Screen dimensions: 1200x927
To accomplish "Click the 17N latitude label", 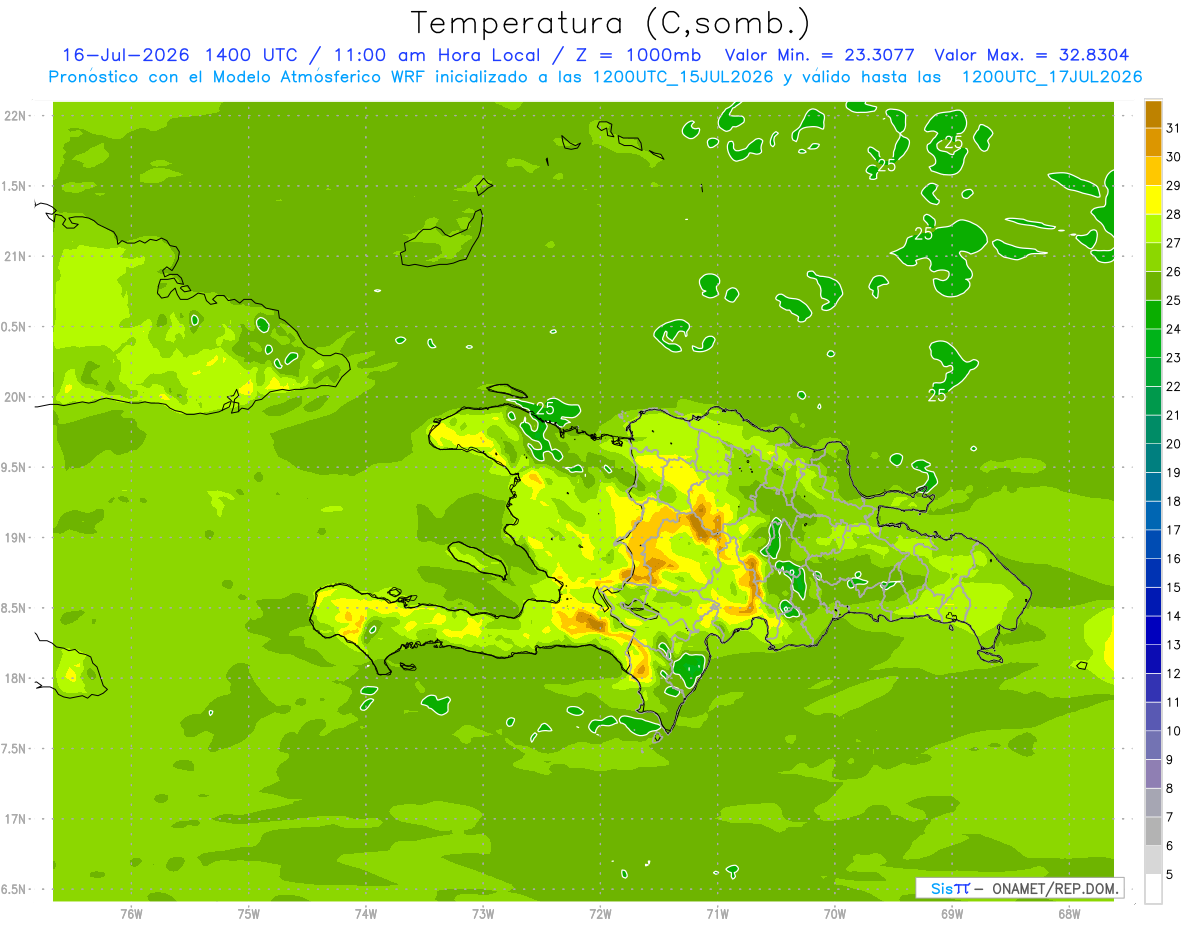I will (x=17, y=819).
